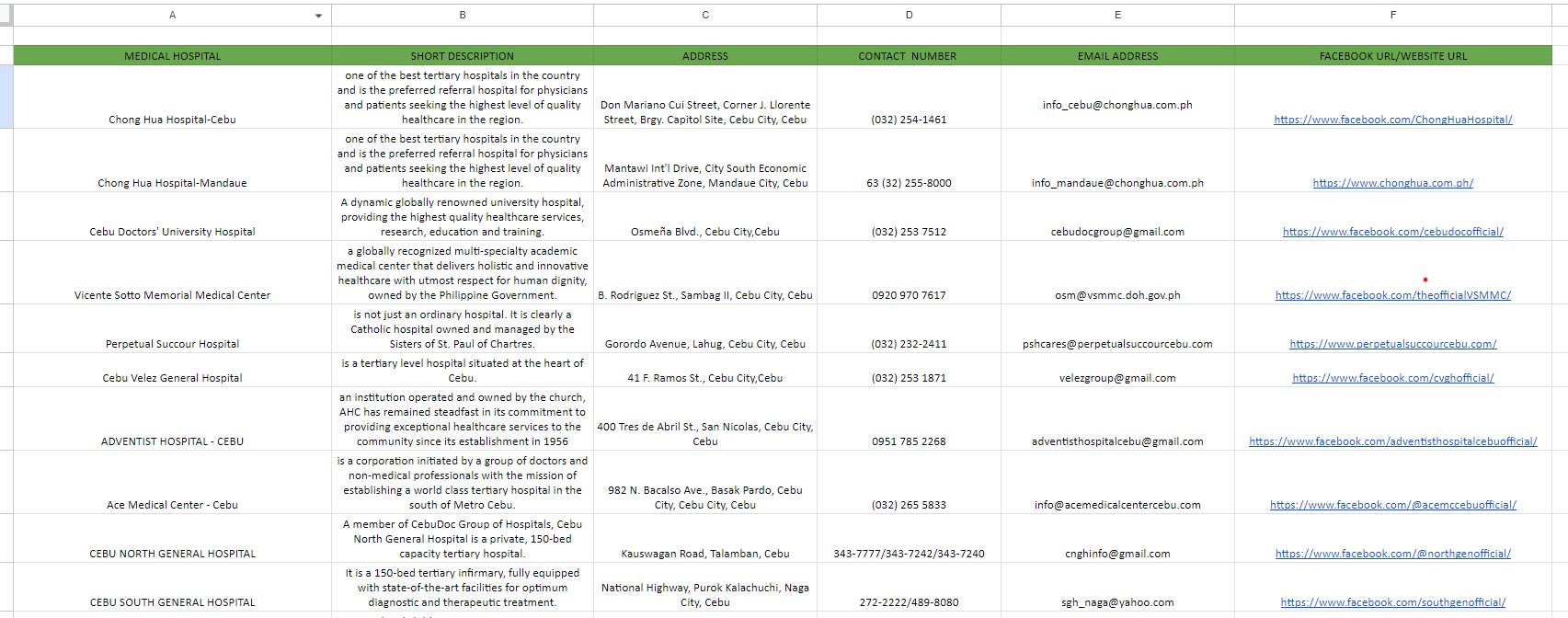
Task: Select the 41 F. Ramos St. address cell
Action: point(705,371)
